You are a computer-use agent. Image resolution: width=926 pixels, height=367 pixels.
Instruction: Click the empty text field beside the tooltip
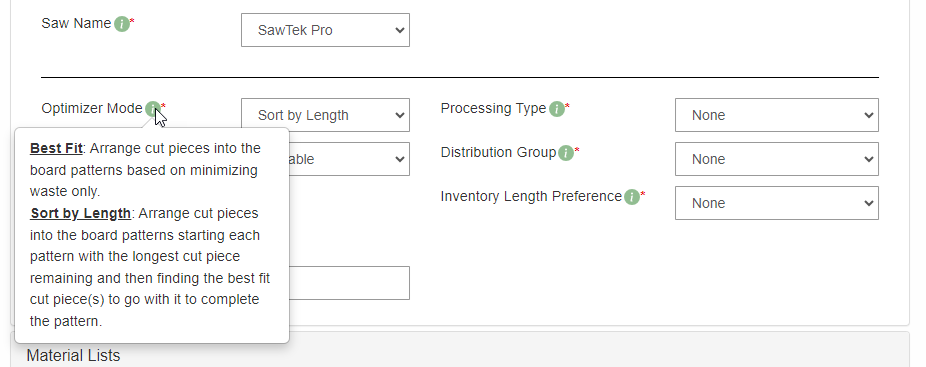coord(349,283)
